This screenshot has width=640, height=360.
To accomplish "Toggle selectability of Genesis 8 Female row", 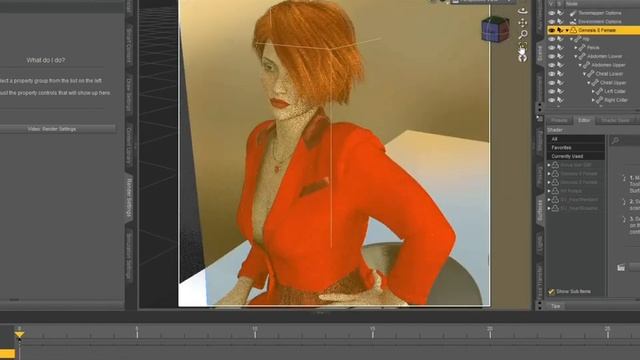I will tap(561, 30).
